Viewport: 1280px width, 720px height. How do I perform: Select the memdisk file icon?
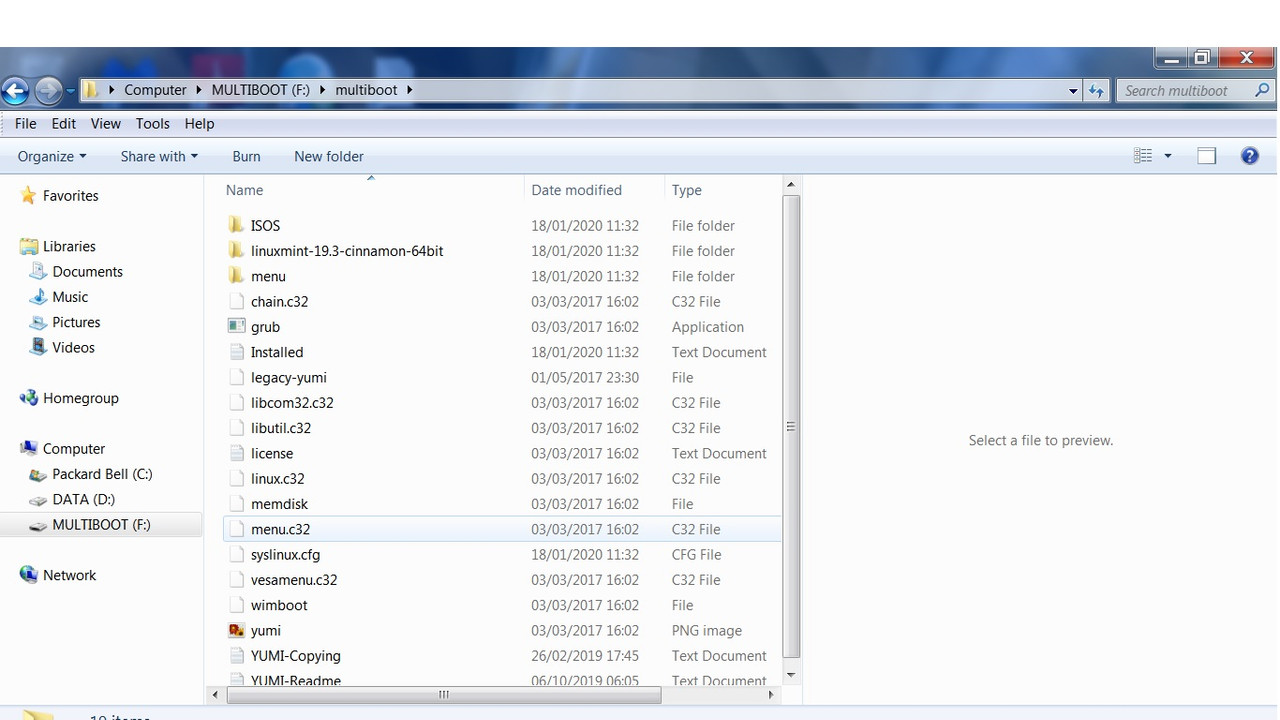click(x=236, y=504)
